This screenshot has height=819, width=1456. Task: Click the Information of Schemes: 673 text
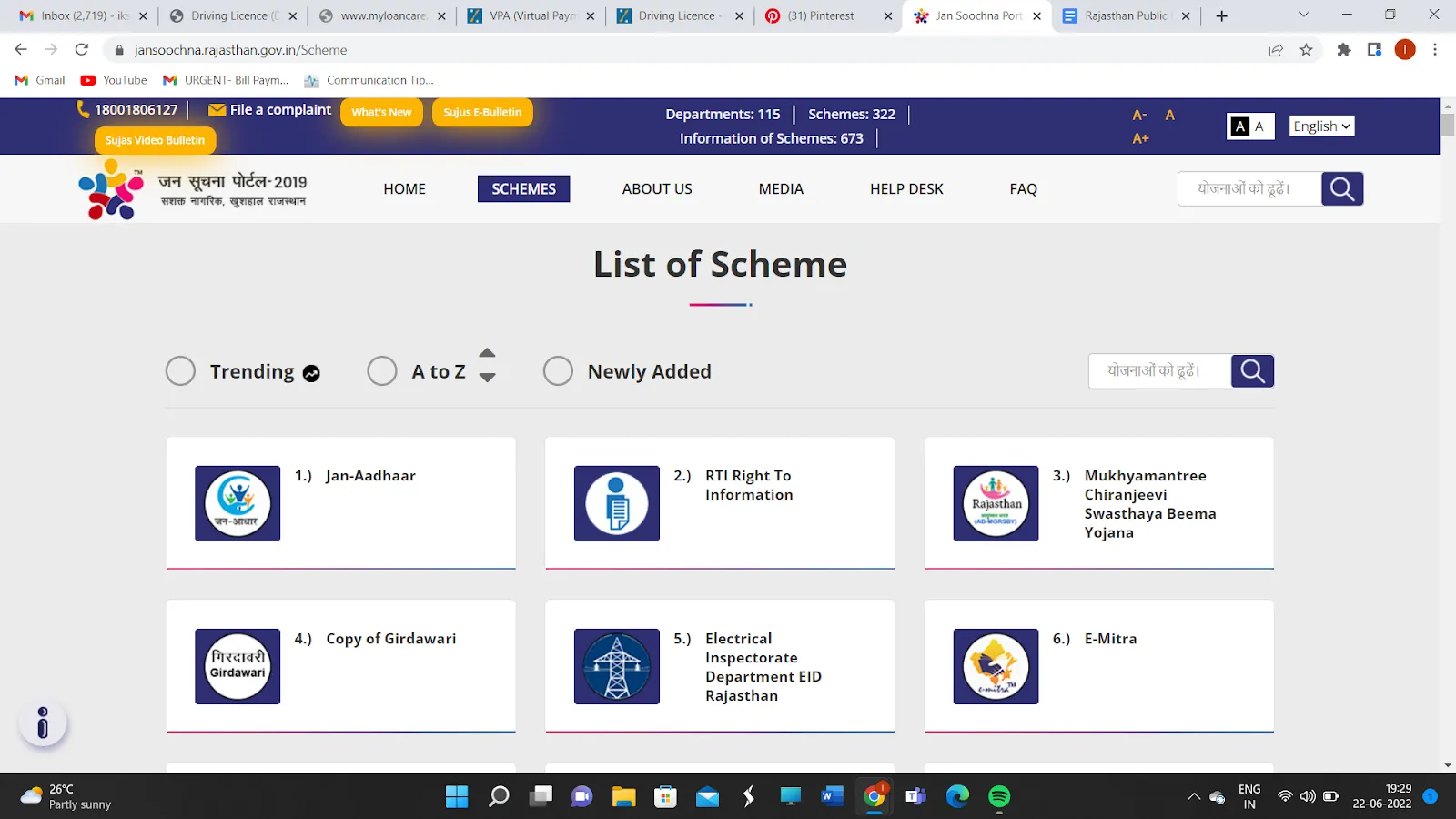tap(772, 138)
